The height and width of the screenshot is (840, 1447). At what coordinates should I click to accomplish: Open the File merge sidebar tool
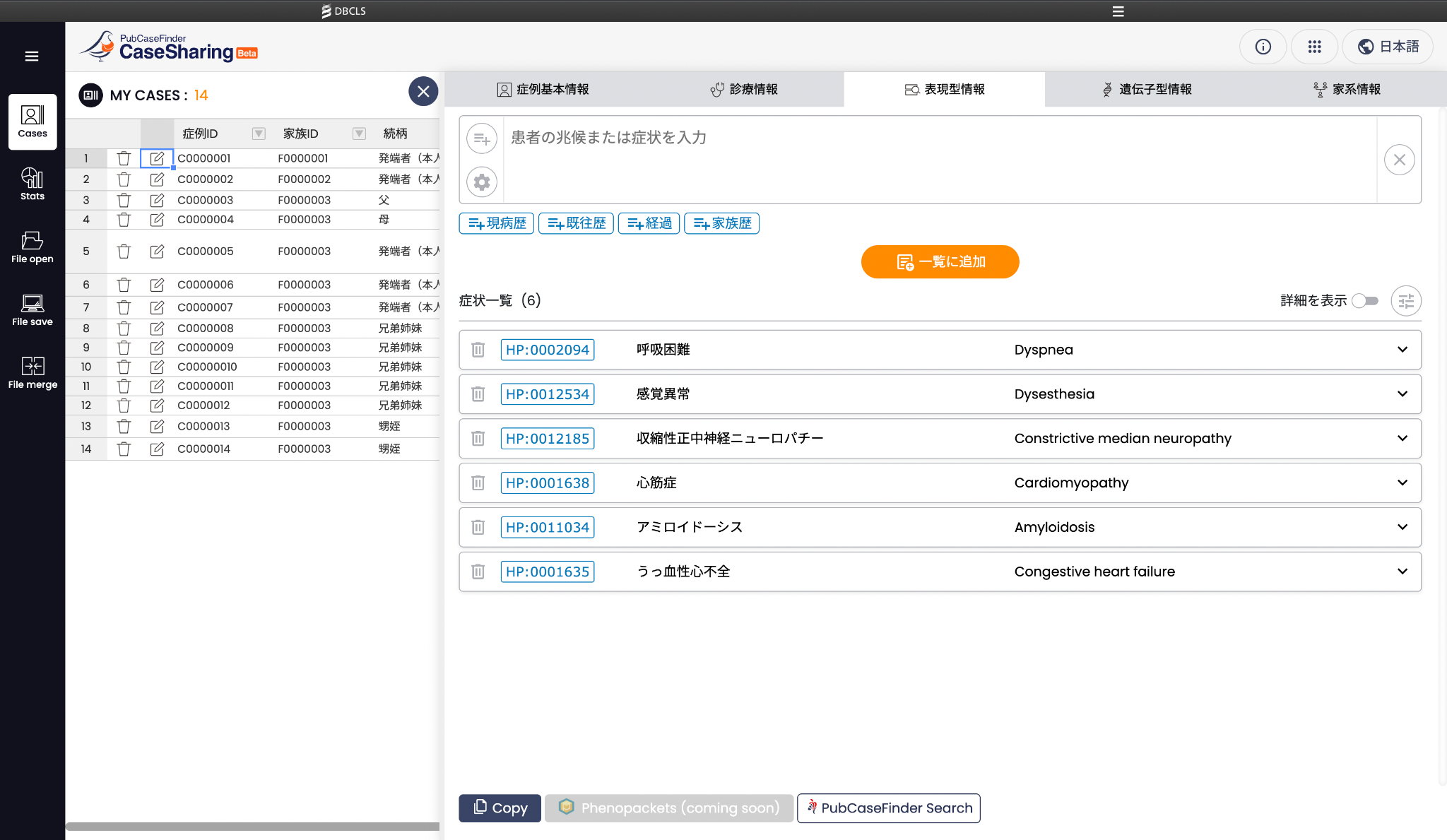(x=33, y=372)
